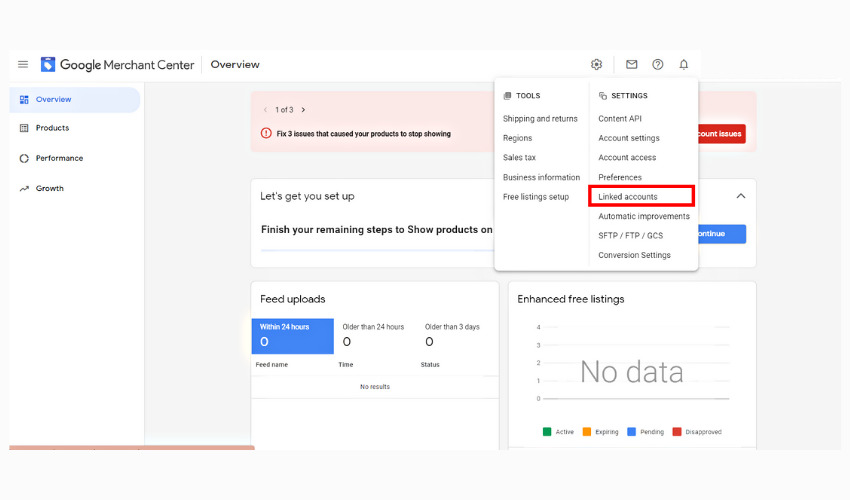Open Business information menu entry
This screenshot has width=850, height=500.
(x=541, y=177)
